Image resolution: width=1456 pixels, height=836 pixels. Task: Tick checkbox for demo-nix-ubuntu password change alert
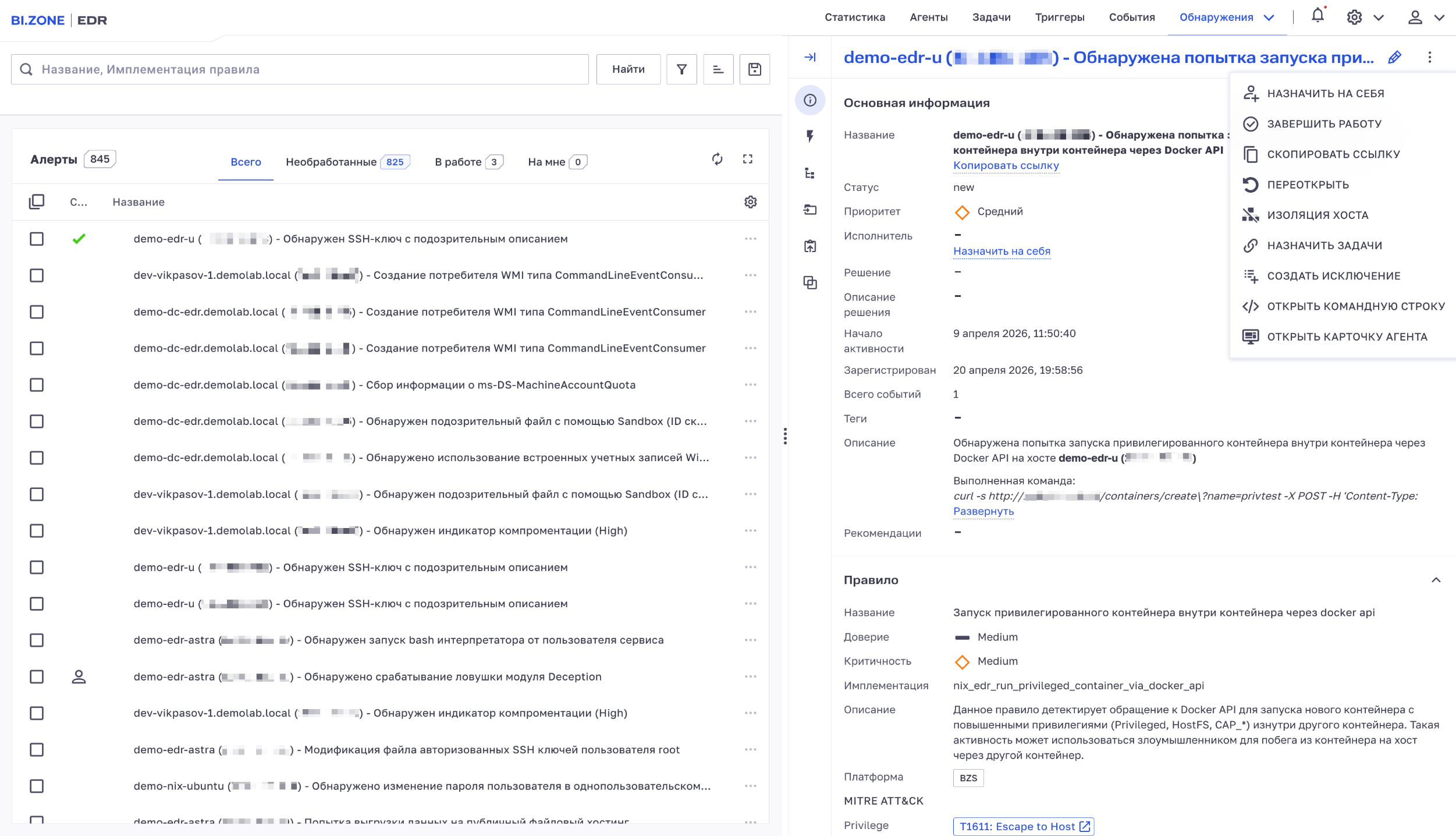[x=37, y=786]
